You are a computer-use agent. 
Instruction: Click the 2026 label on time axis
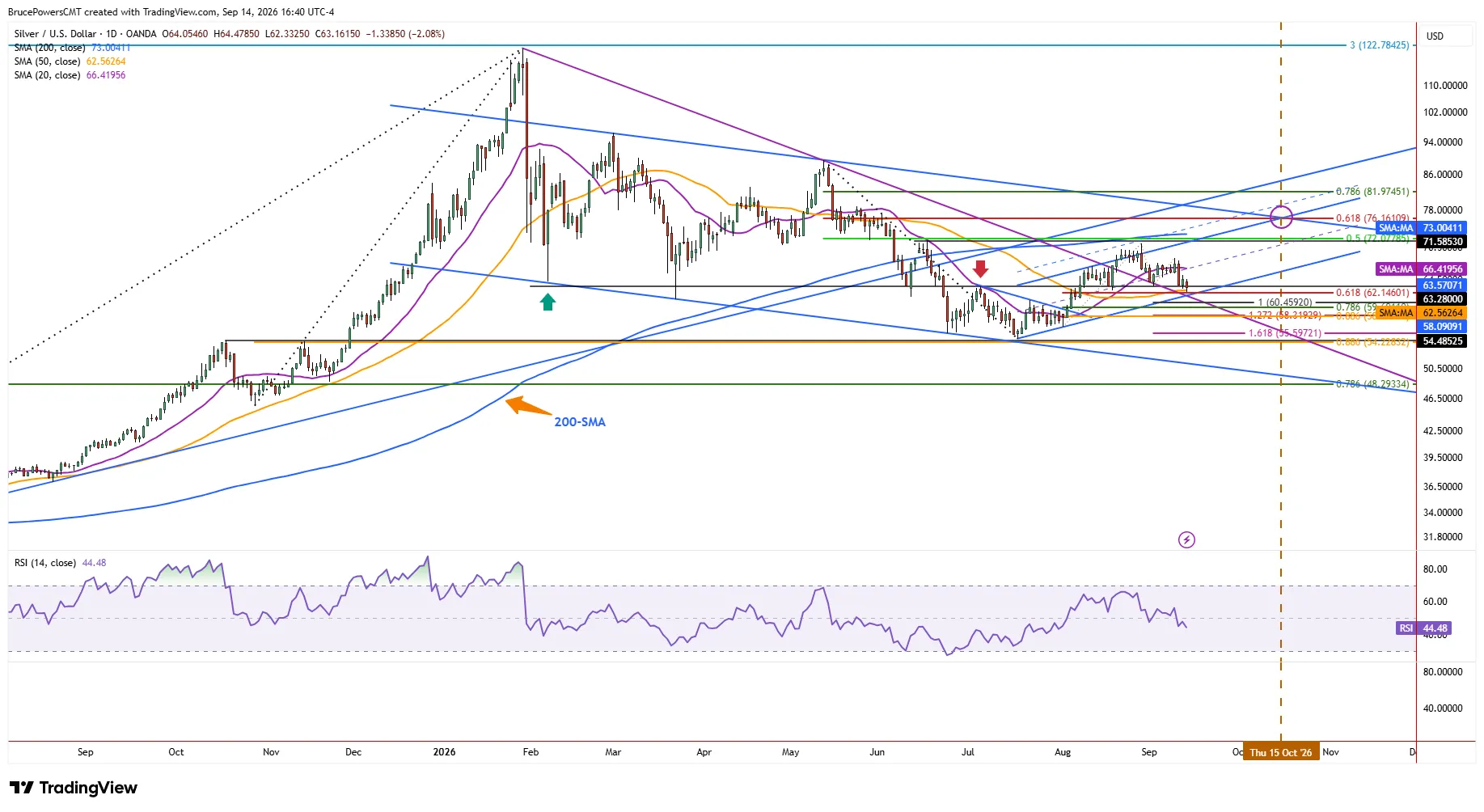click(444, 752)
